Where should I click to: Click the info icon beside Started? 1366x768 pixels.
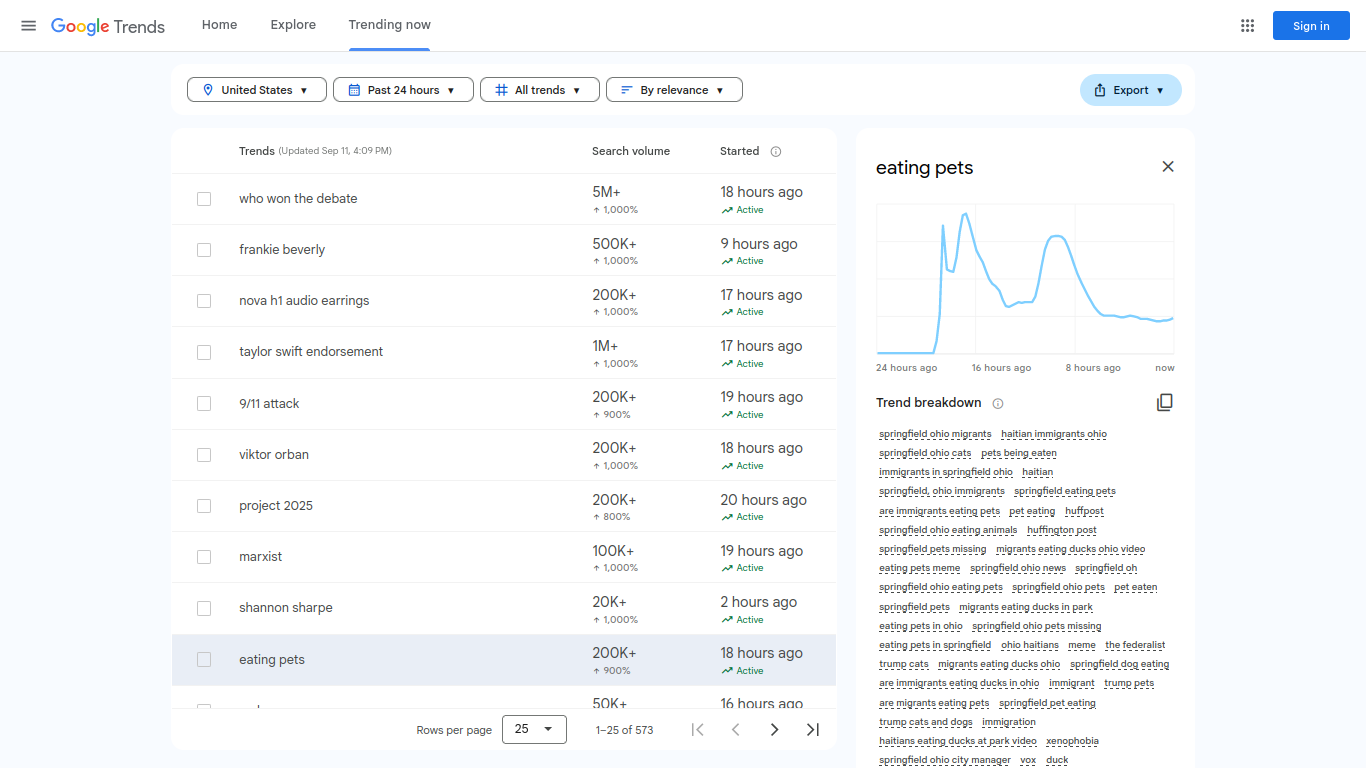tap(776, 152)
